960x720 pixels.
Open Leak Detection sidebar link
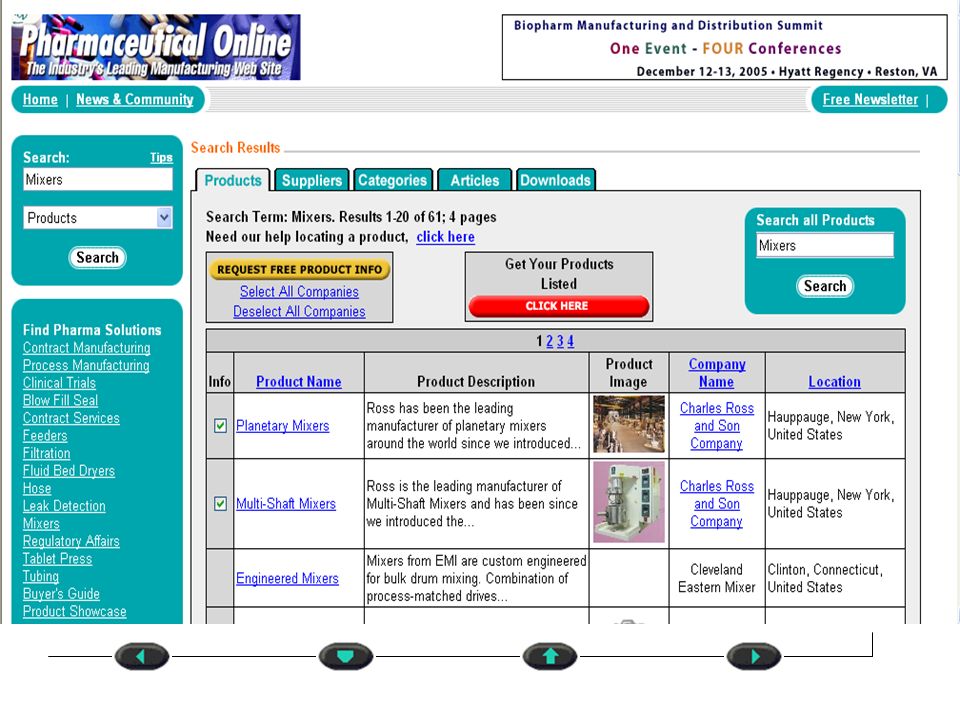(x=64, y=506)
